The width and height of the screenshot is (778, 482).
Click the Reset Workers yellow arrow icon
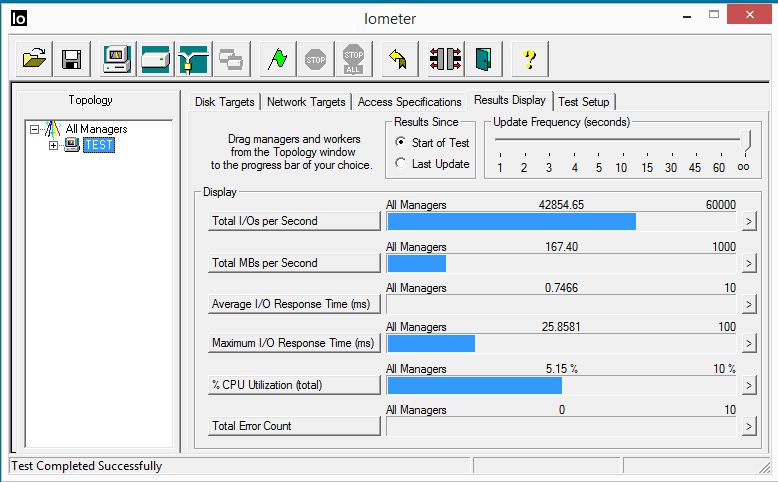coord(397,59)
